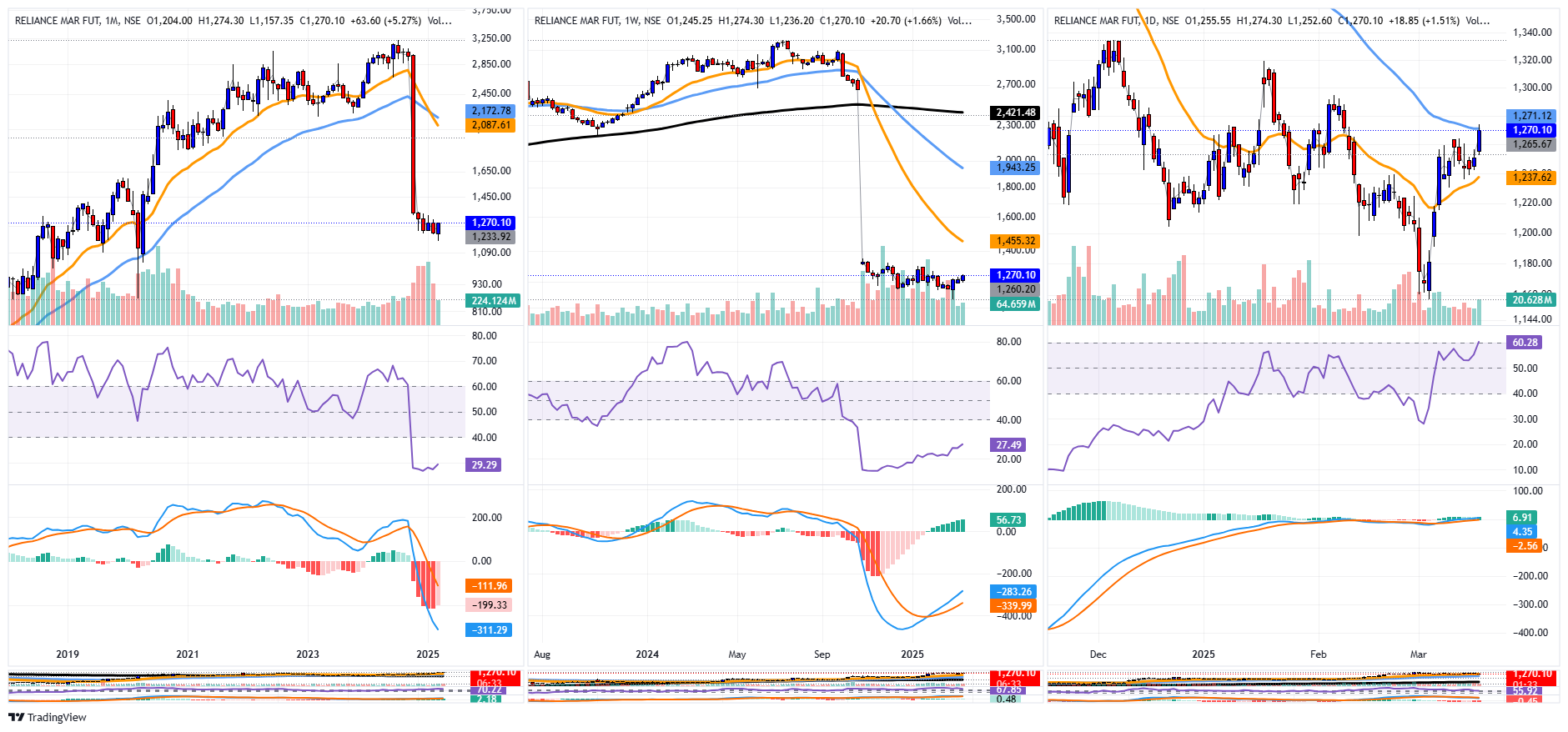Click the May time-axis label on weekly chart
Image resolution: width=1568 pixels, height=732 pixels.
tap(737, 654)
